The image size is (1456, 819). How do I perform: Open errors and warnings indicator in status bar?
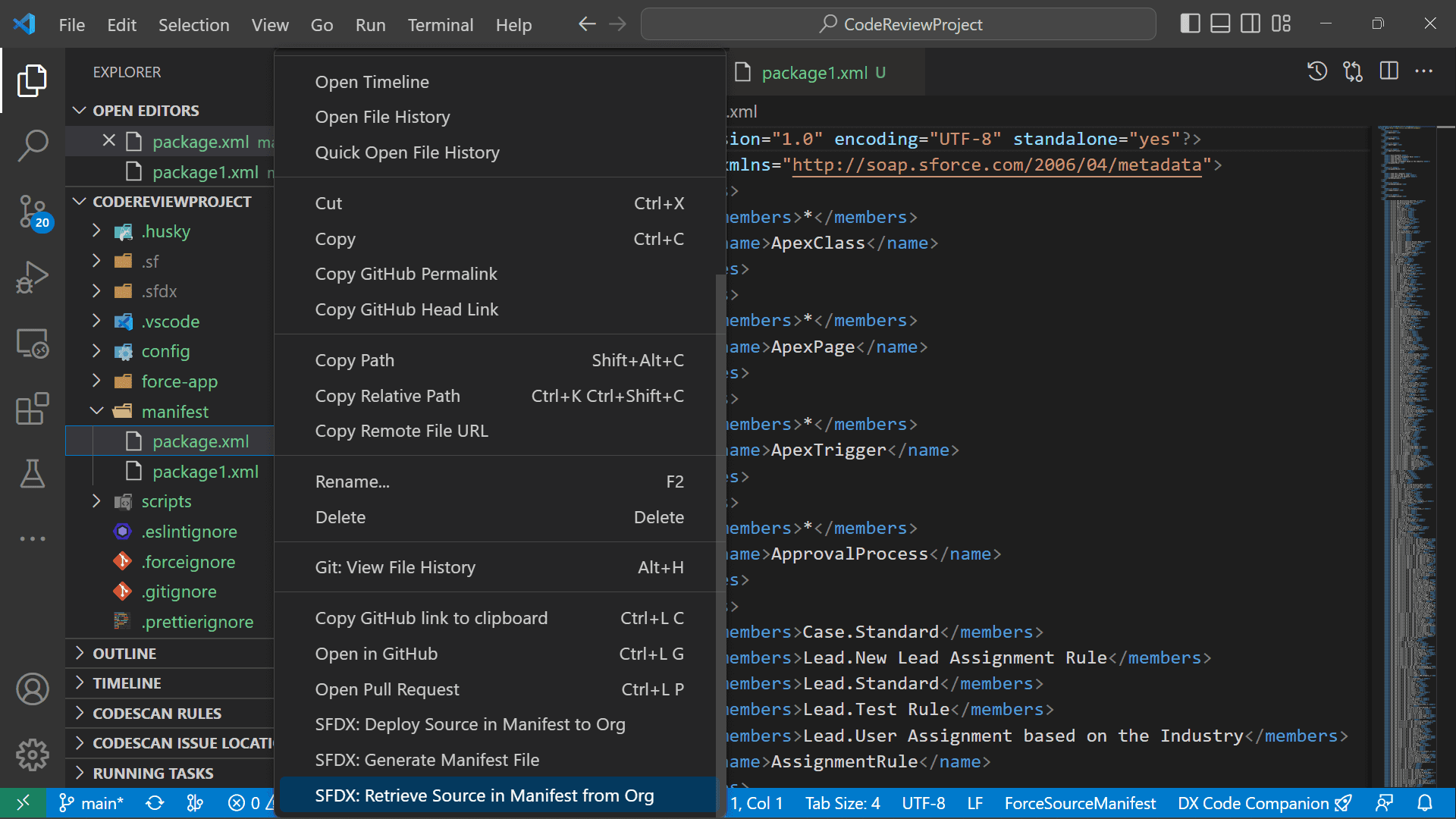pos(250,803)
